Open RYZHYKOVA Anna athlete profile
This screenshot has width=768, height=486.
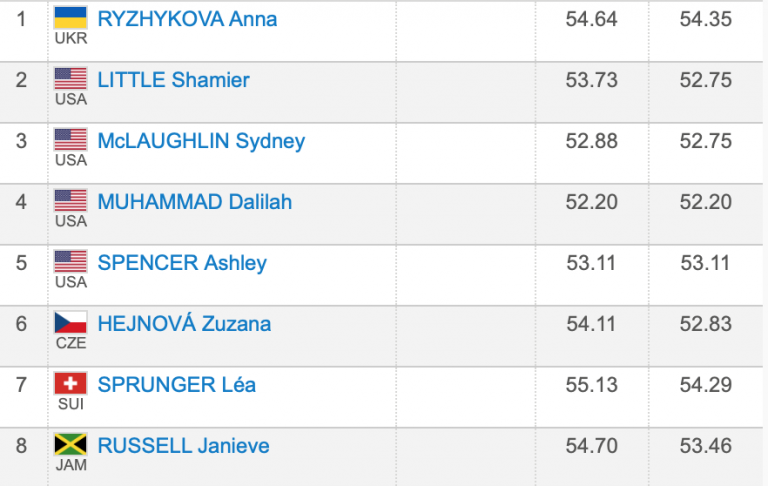[x=187, y=19]
